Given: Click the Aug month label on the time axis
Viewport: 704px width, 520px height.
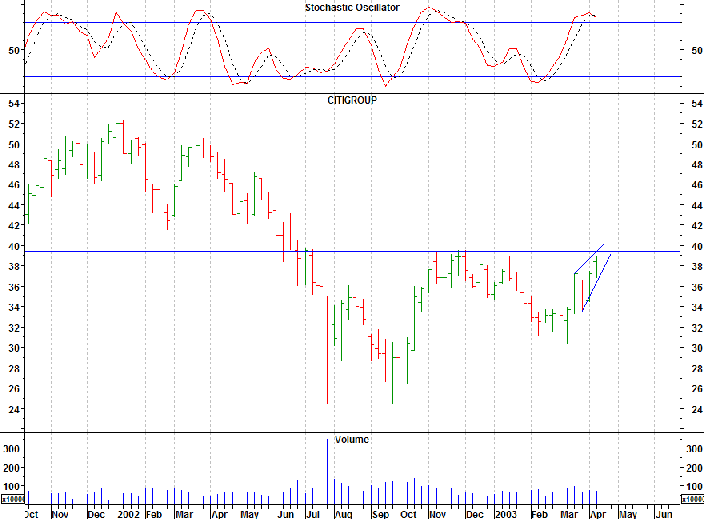Looking at the screenshot, I should [343, 514].
